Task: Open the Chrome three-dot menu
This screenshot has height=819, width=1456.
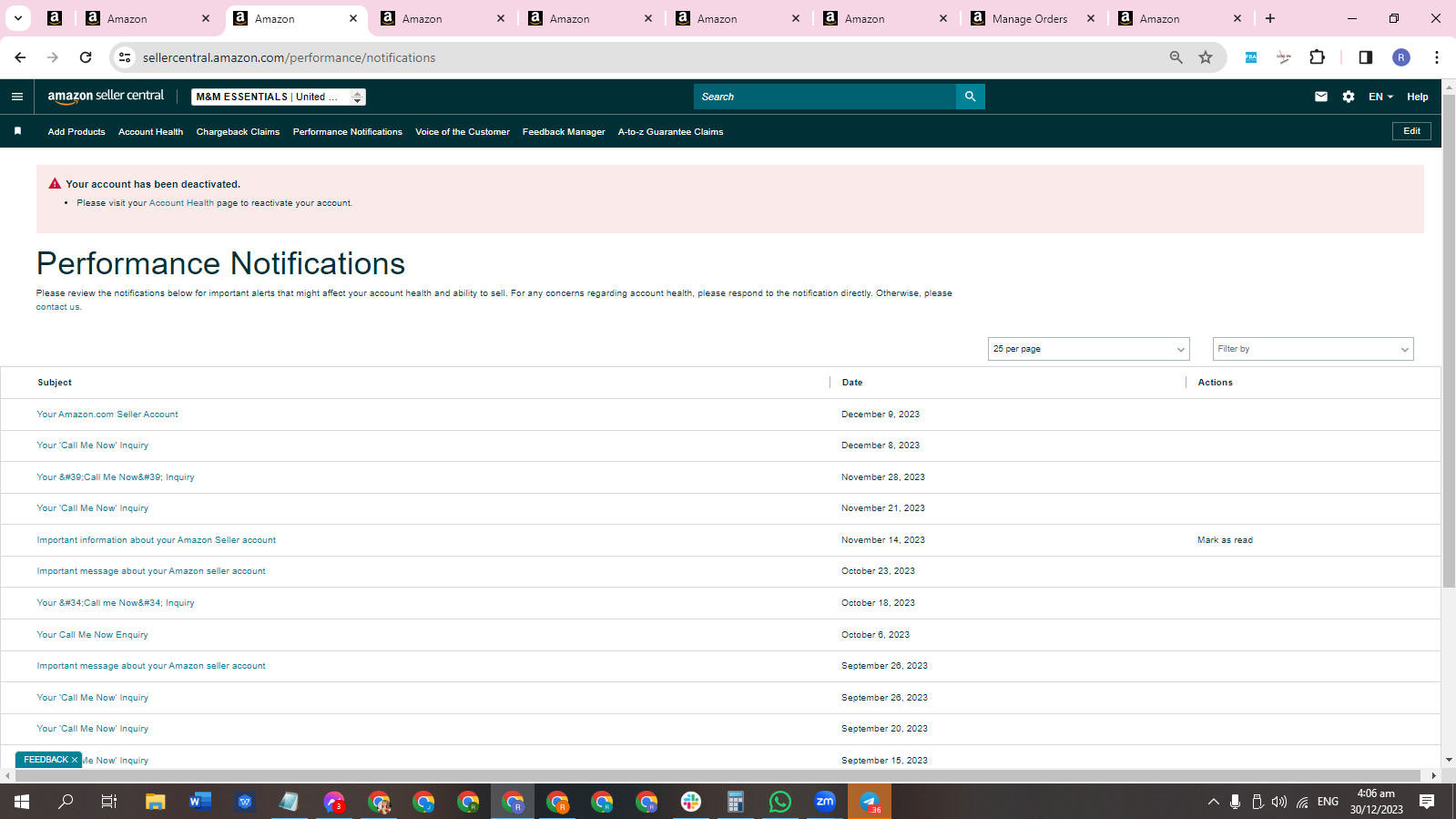Action: [1437, 57]
